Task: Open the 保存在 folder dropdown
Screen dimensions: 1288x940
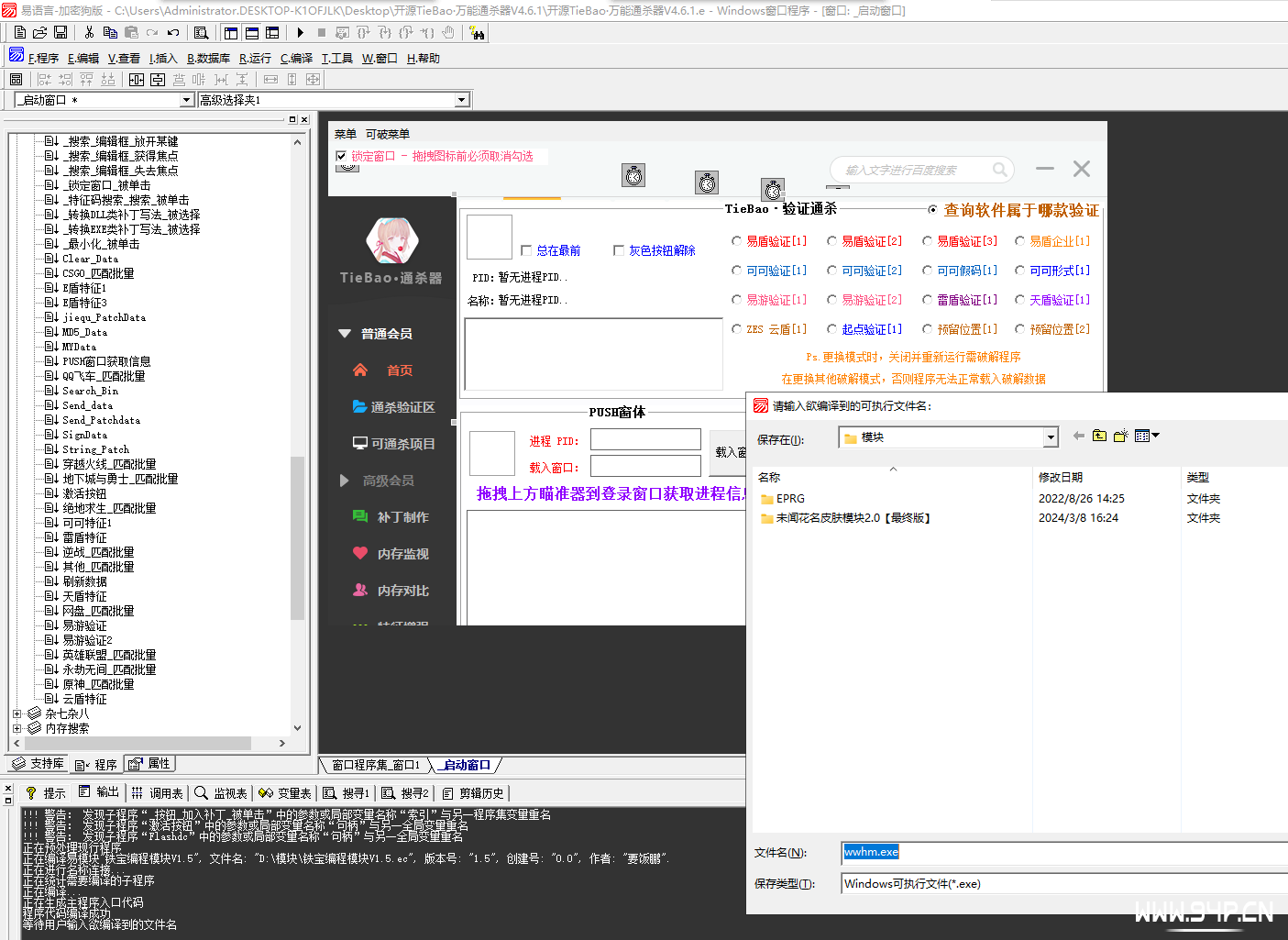Action: point(1051,438)
